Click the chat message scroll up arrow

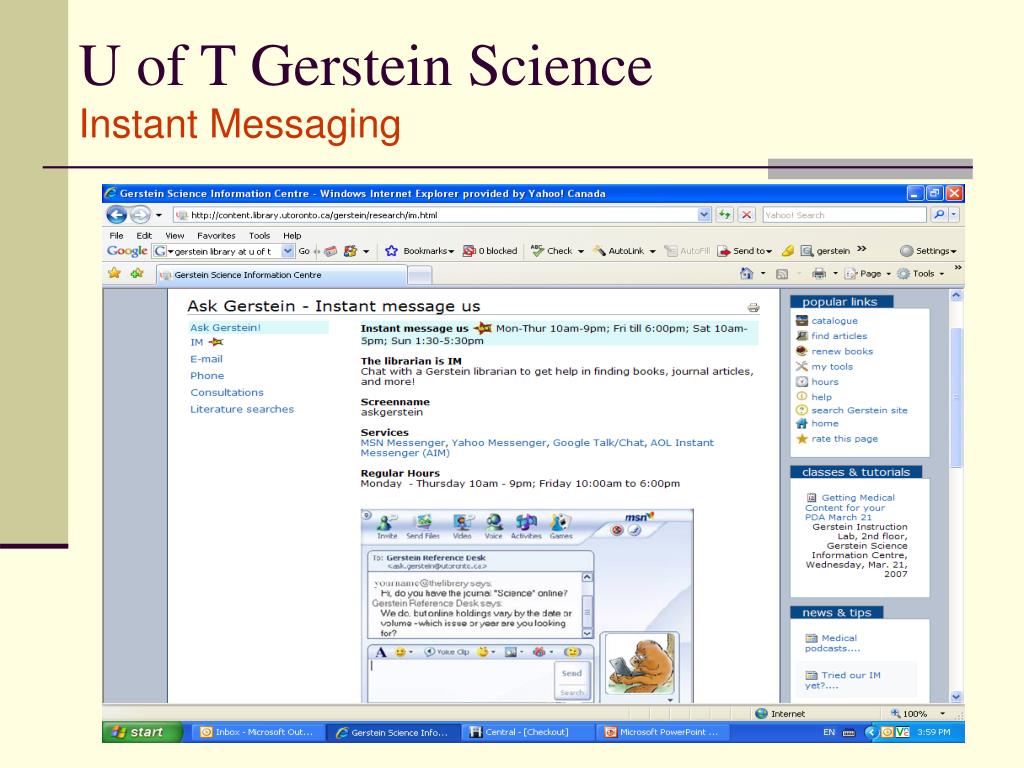[x=586, y=577]
